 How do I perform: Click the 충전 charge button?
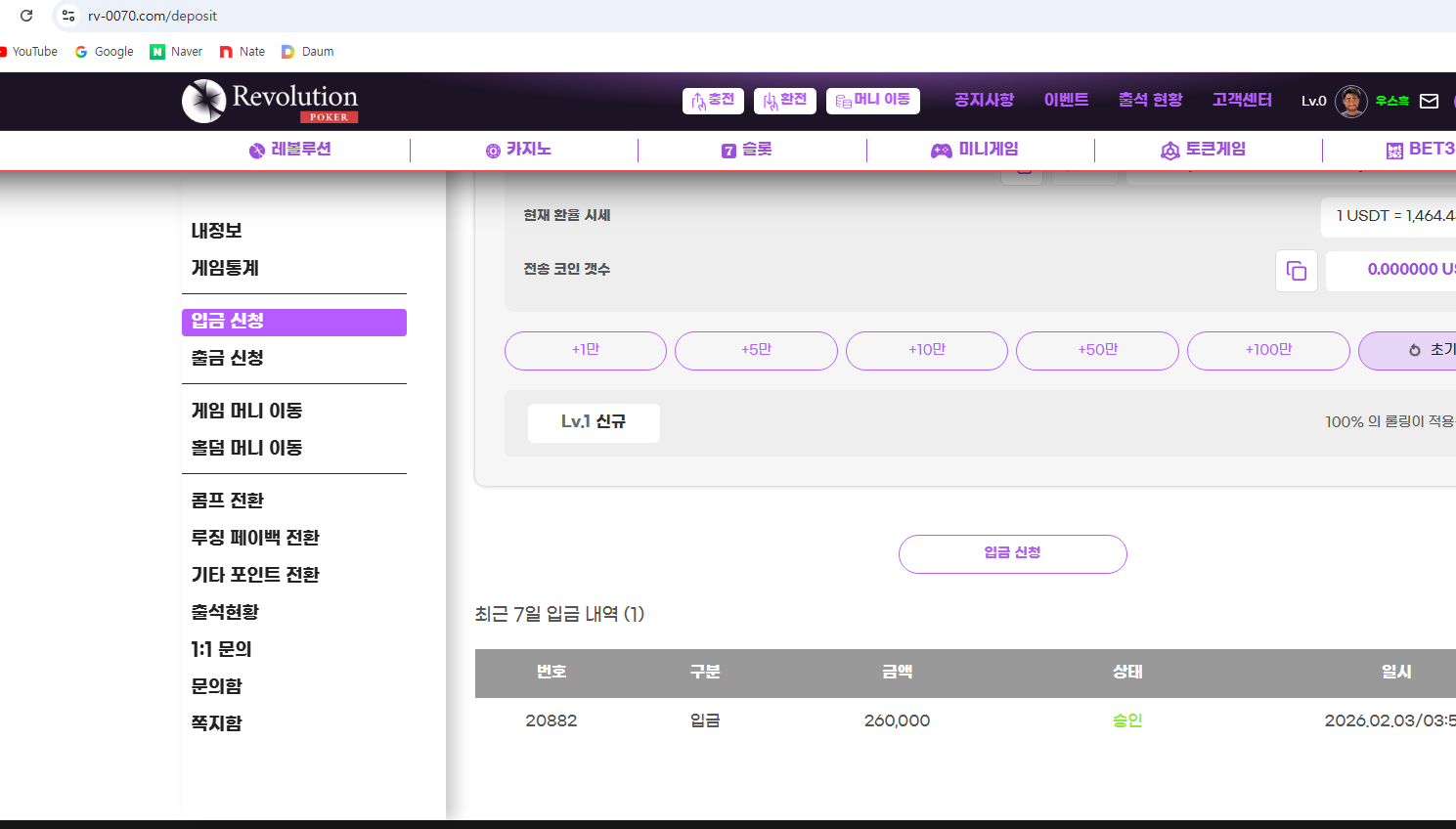tap(713, 101)
